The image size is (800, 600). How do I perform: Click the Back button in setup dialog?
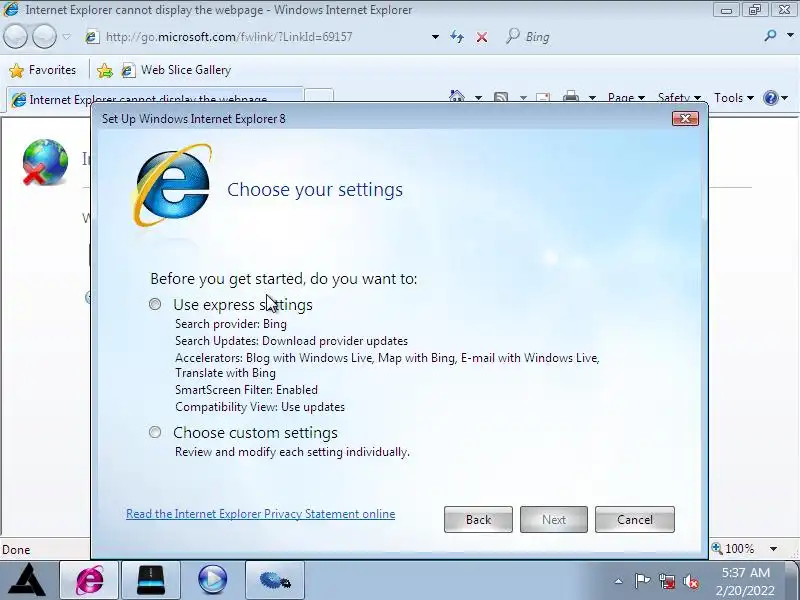click(478, 519)
